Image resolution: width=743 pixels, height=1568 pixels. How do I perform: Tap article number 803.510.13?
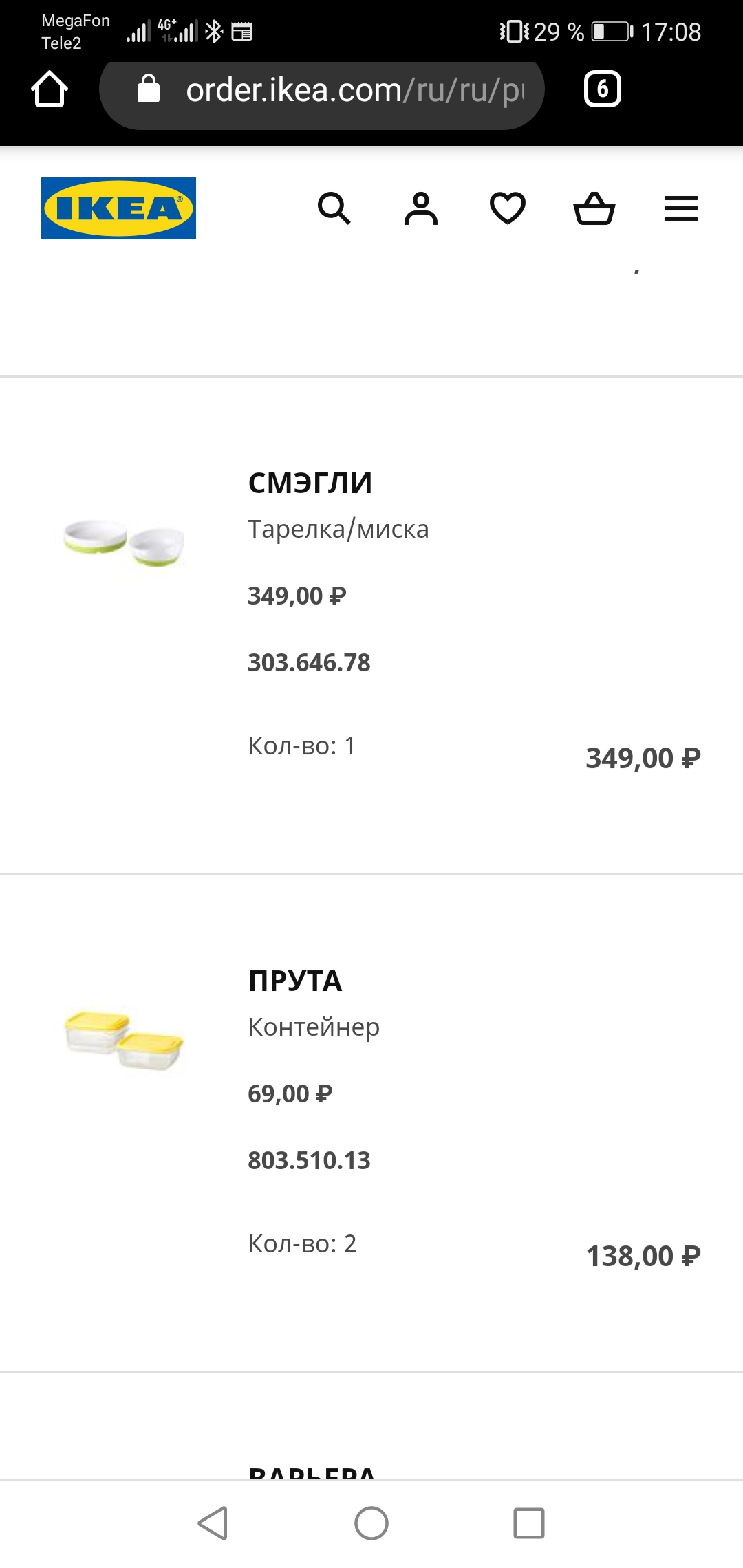pos(309,1160)
